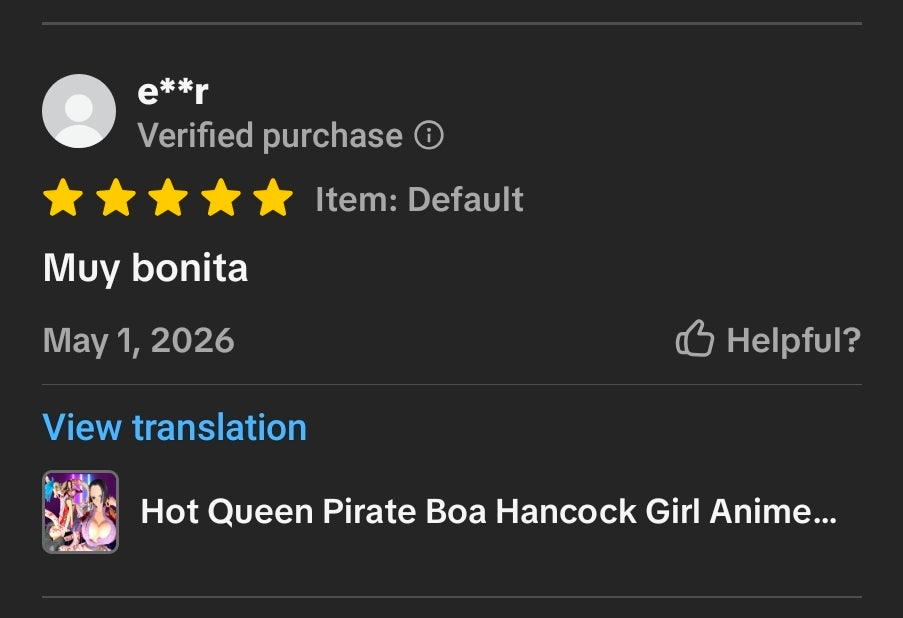Click the second yellow rating star
This screenshot has height=618, width=903.
tap(116, 198)
